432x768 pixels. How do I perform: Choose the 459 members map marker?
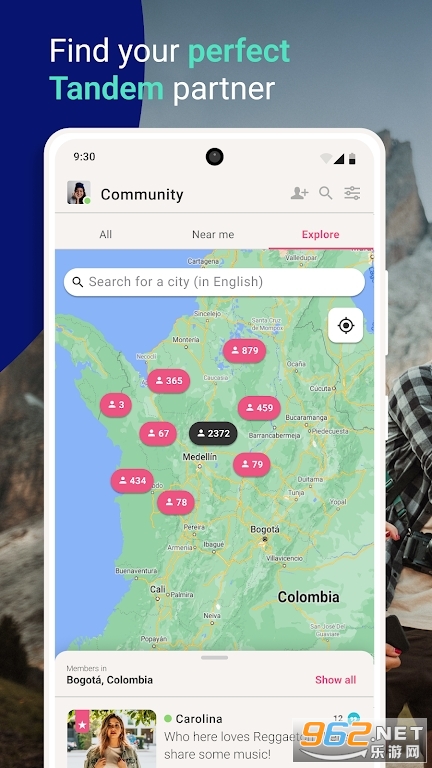point(259,408)
